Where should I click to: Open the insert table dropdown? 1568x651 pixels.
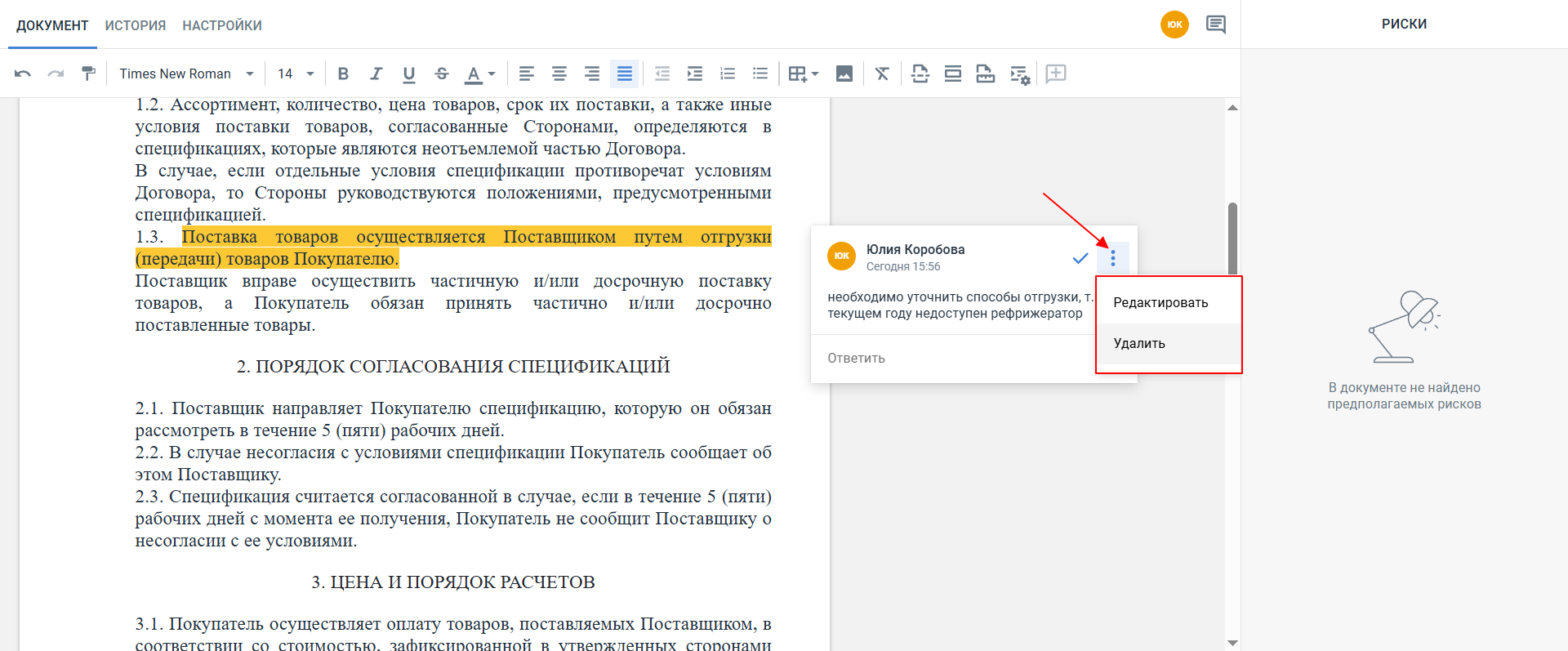(x=804, y=74)
